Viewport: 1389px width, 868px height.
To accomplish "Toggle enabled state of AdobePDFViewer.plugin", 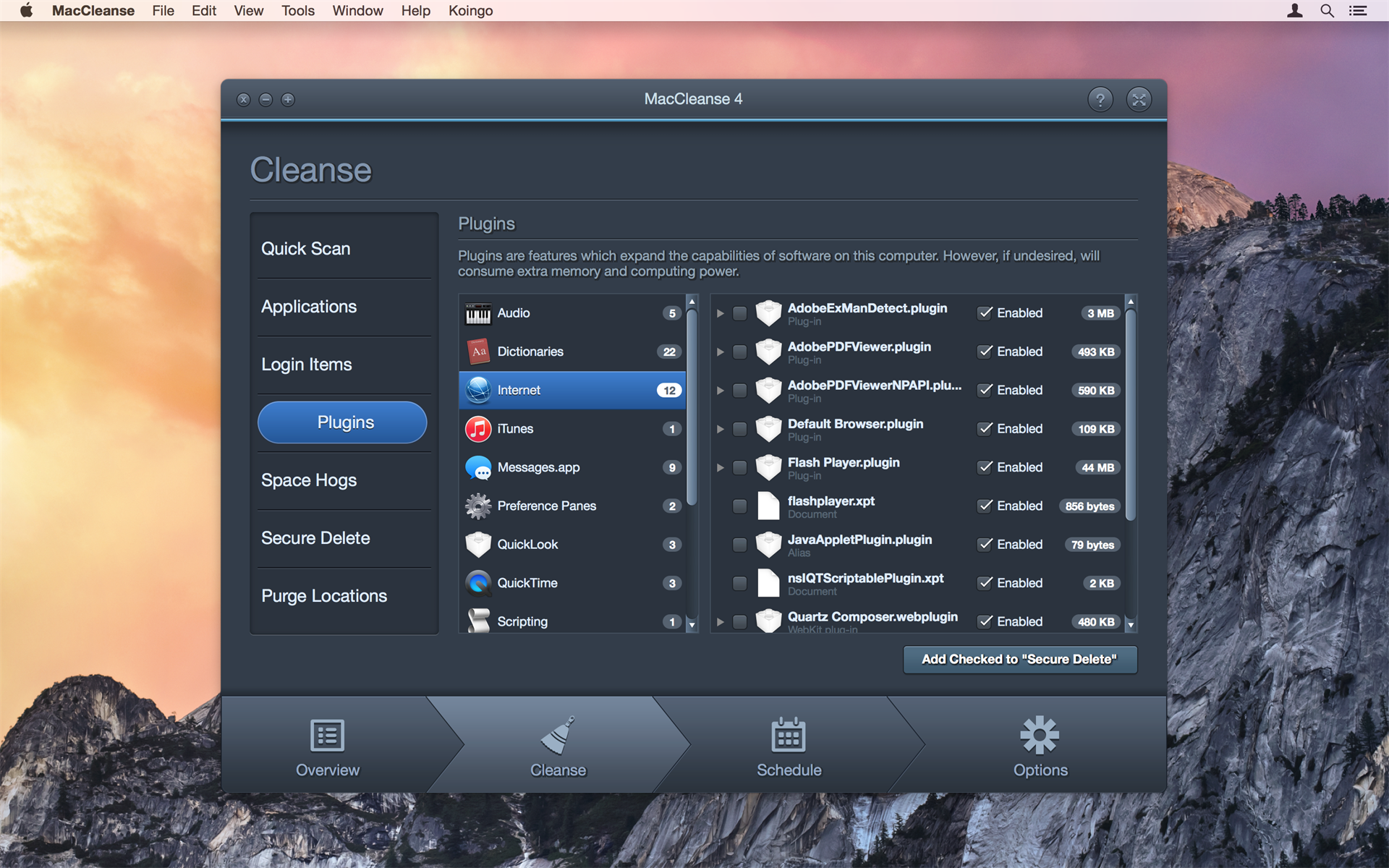I will [985, 351].
